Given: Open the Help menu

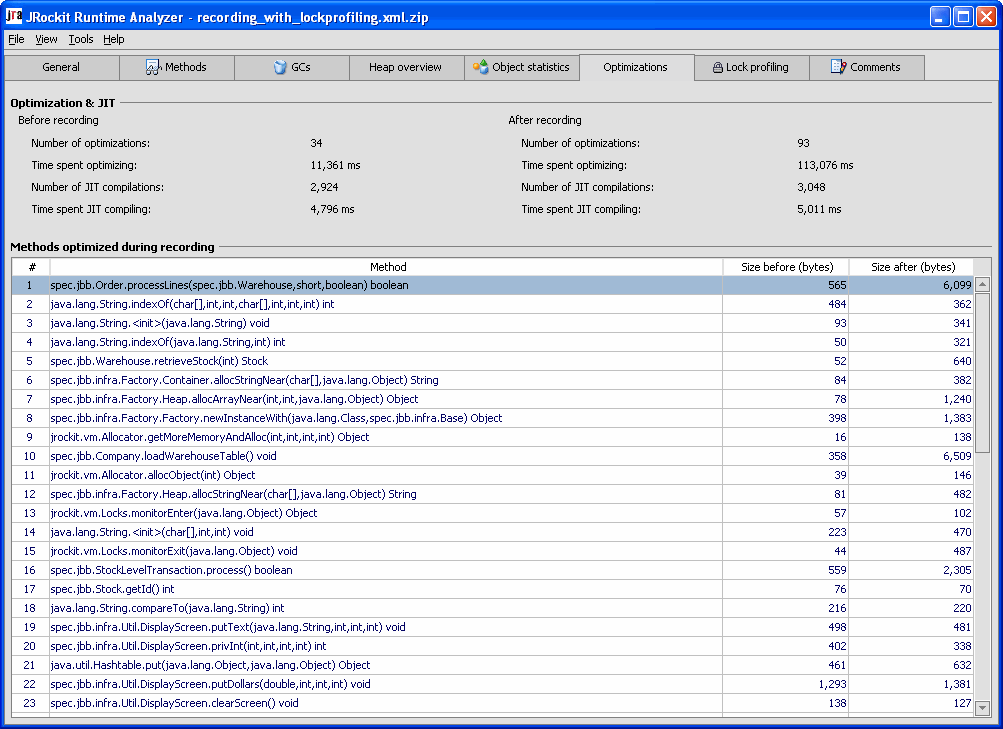Looking at the screenshot, I should (x=114, y=39).
